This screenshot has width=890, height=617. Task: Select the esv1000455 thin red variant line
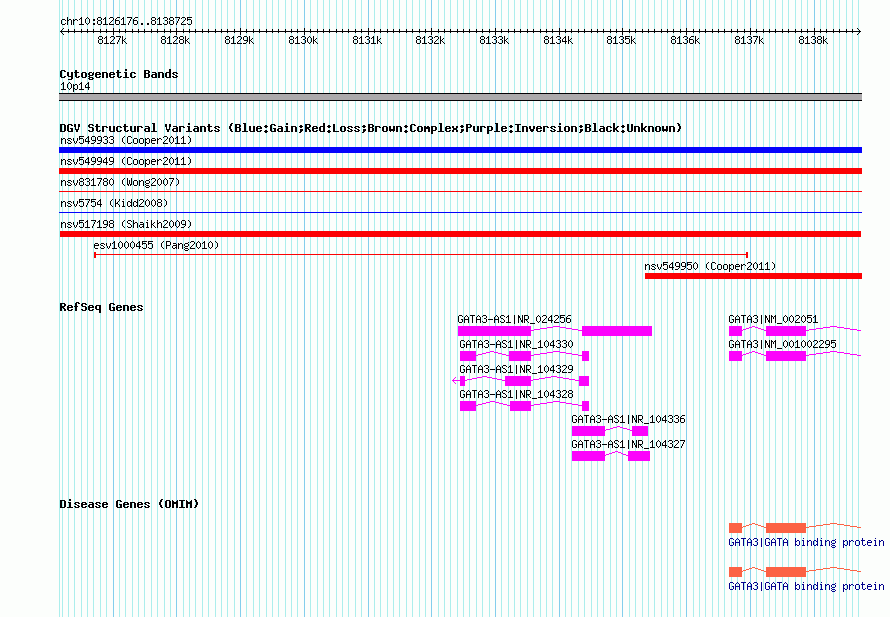coord(421,255)
